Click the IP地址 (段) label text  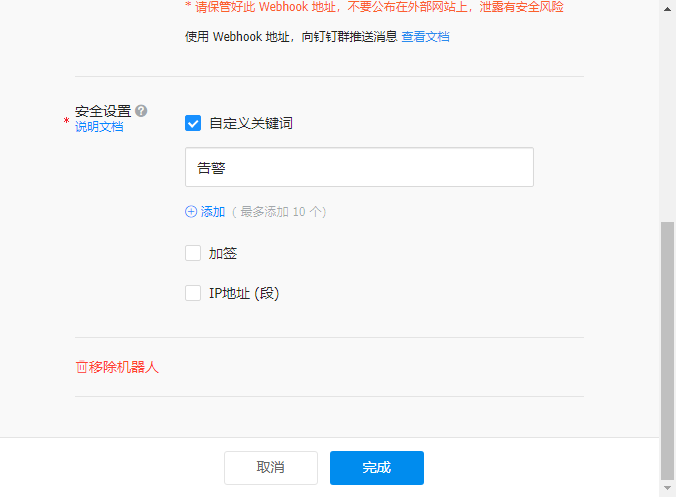[x=244, y=293]
